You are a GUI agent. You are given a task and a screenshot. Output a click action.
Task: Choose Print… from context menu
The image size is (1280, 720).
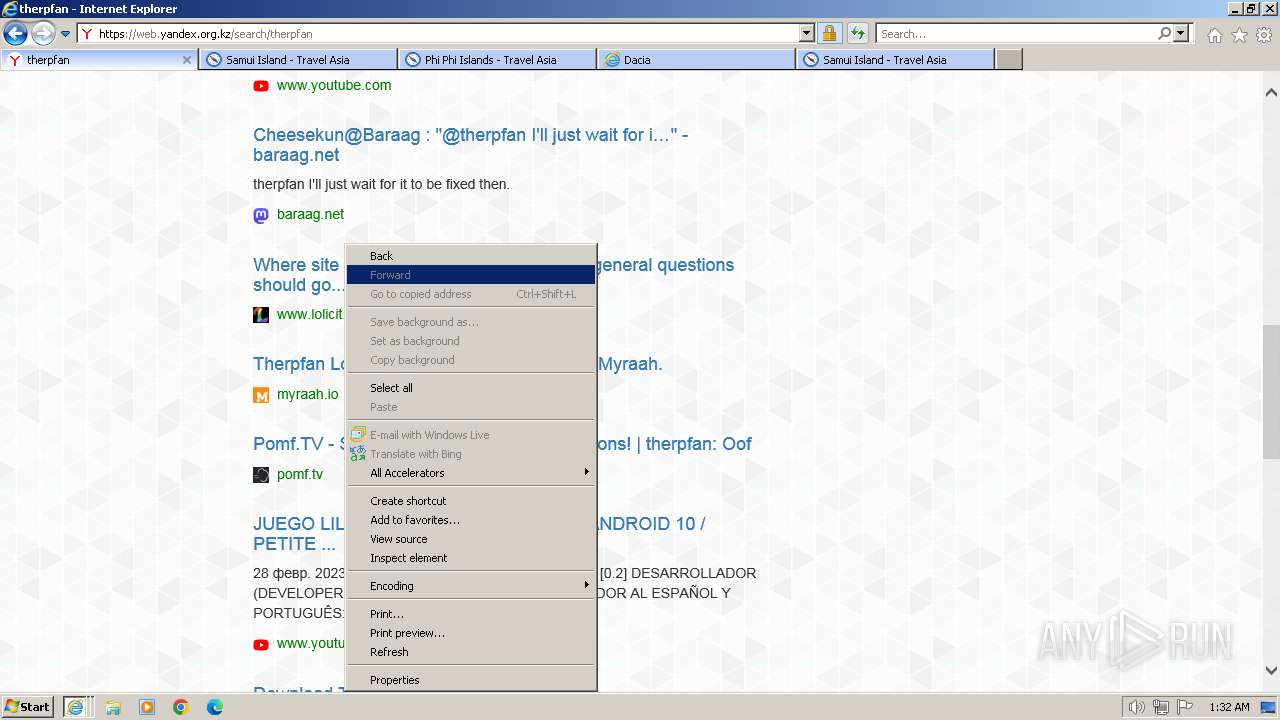(471, 614)
